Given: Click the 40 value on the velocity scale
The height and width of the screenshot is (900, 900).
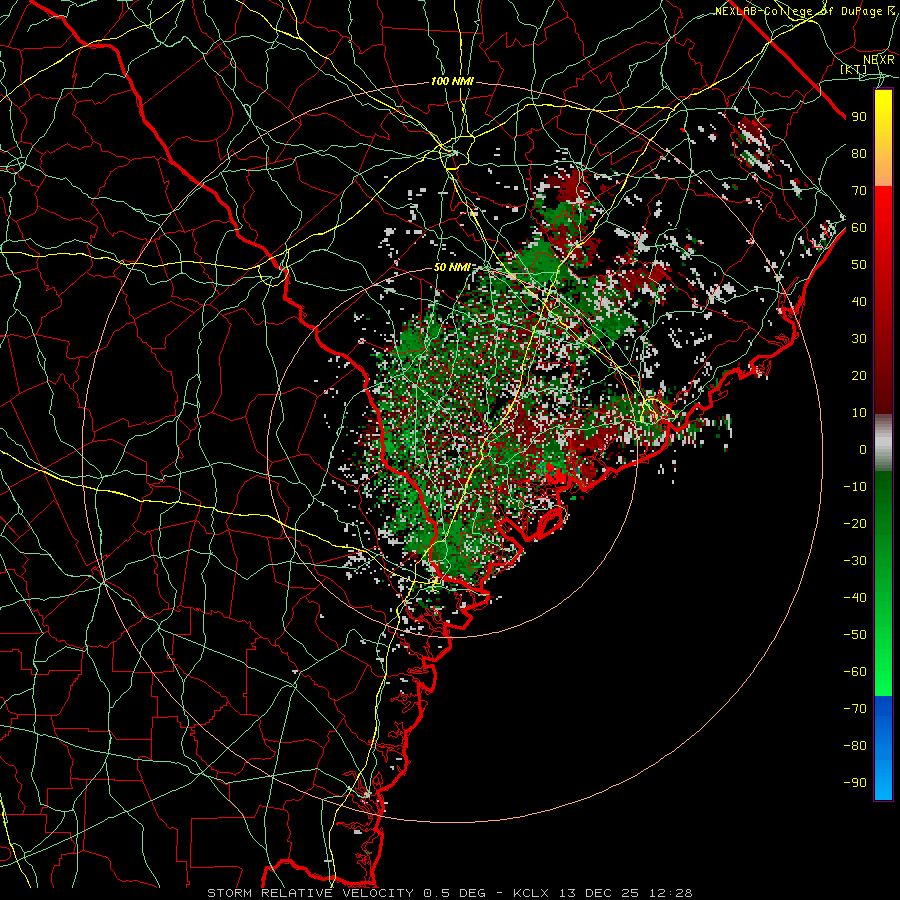Looking at the screenshot, I should [859, 301].
